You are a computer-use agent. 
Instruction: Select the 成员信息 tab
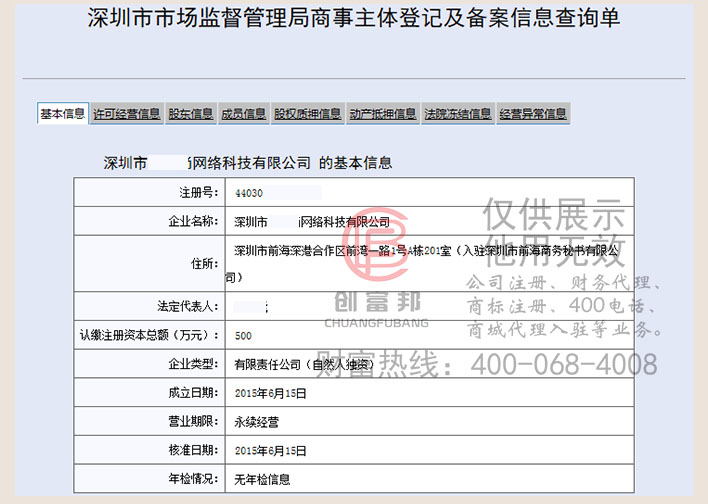[x=243, y=114]
